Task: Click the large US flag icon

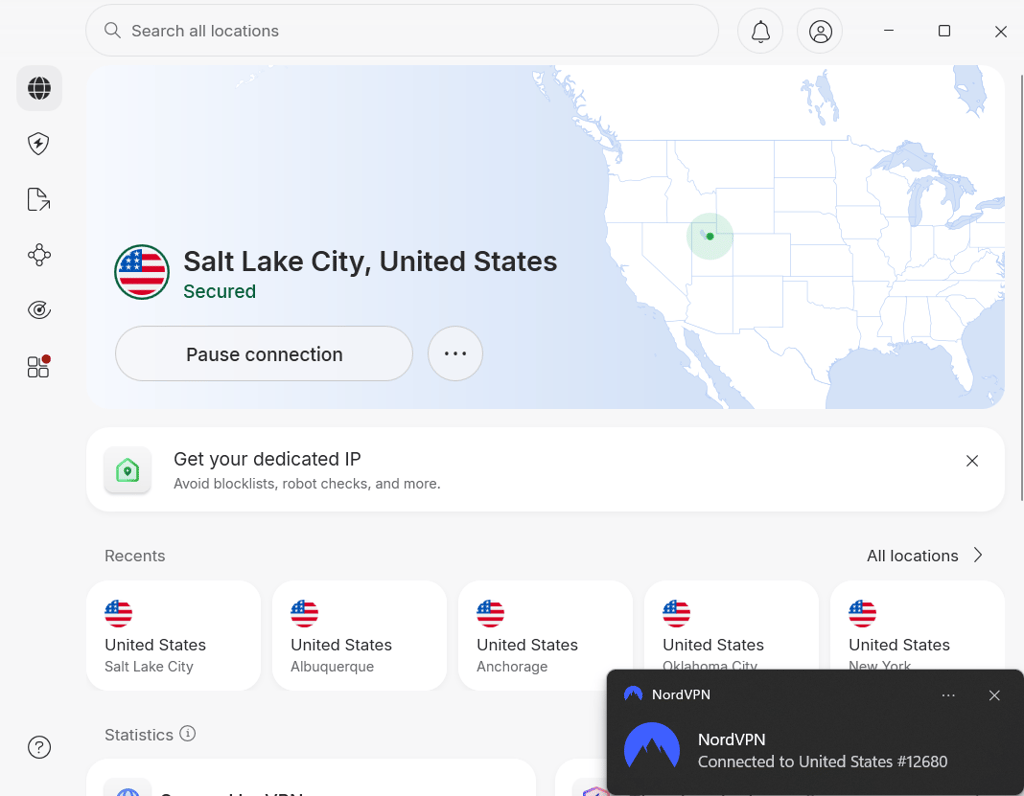Action: tap(142, 272)
